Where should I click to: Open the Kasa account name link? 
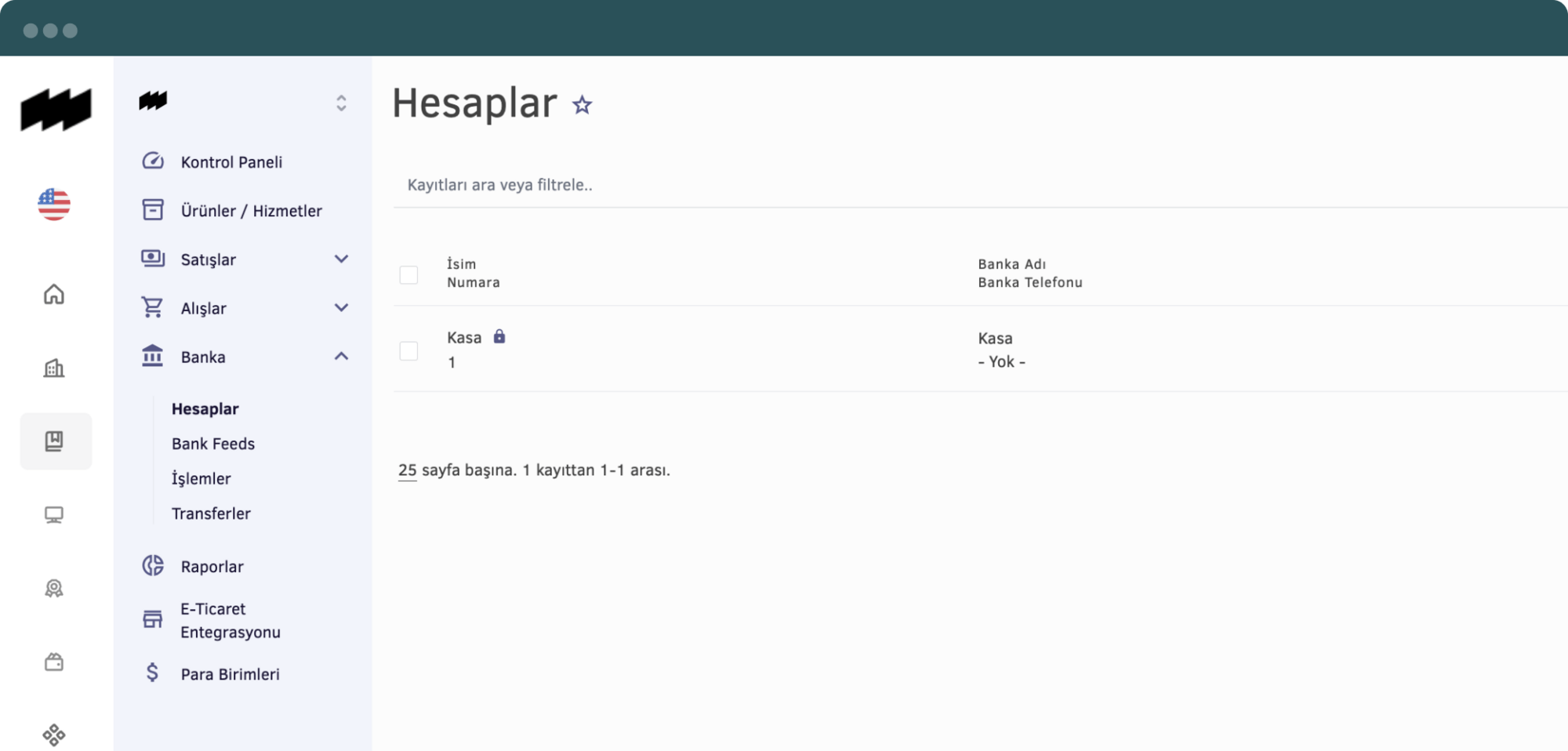[464, 338]
